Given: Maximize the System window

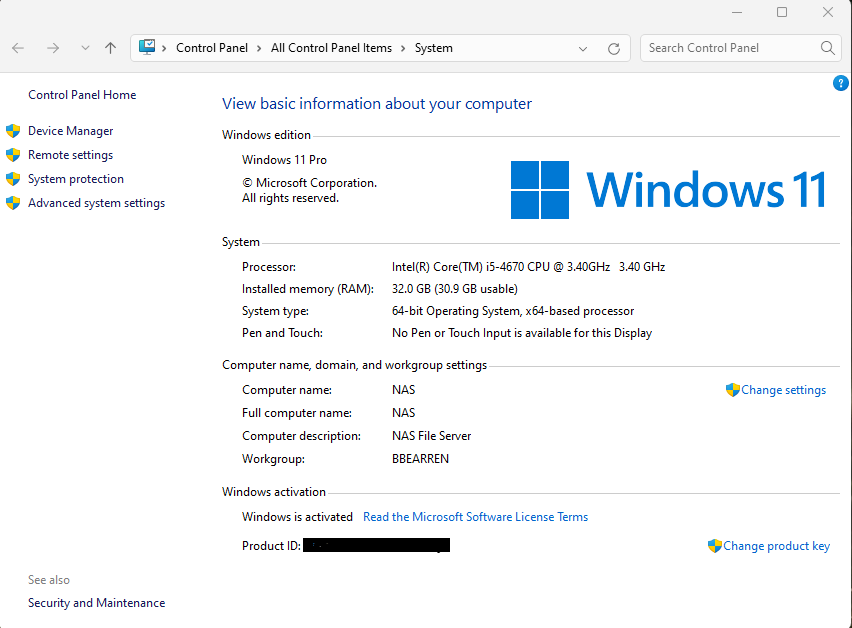Looking at the screenshot, I should coord(782,12).
